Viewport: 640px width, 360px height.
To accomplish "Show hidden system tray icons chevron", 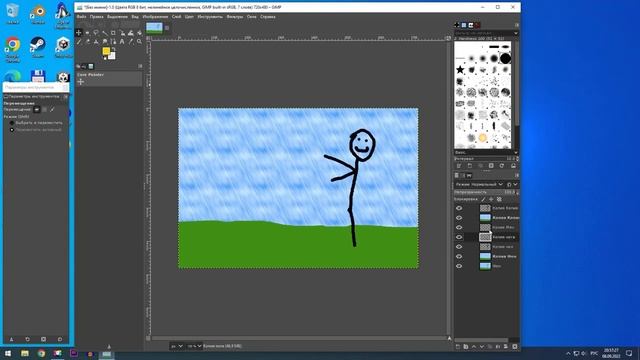I will click(x=568, y=353).
